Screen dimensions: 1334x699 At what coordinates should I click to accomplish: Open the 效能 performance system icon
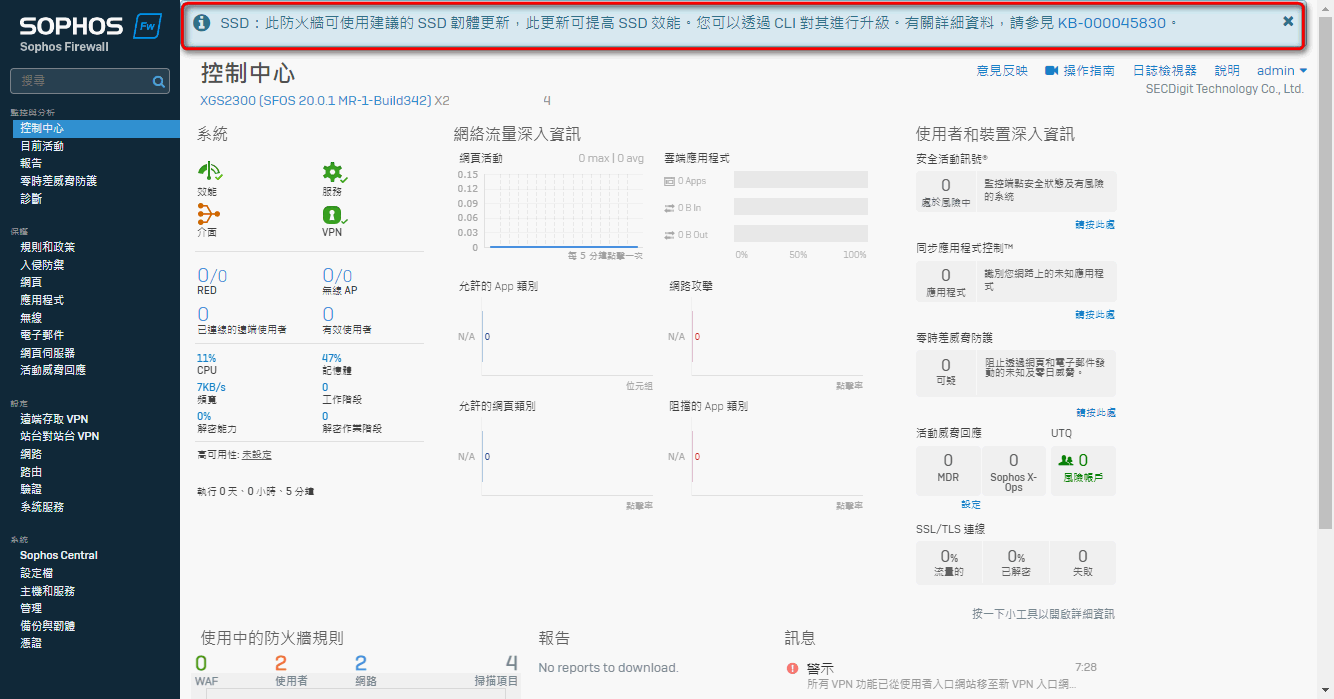point(209,172)
